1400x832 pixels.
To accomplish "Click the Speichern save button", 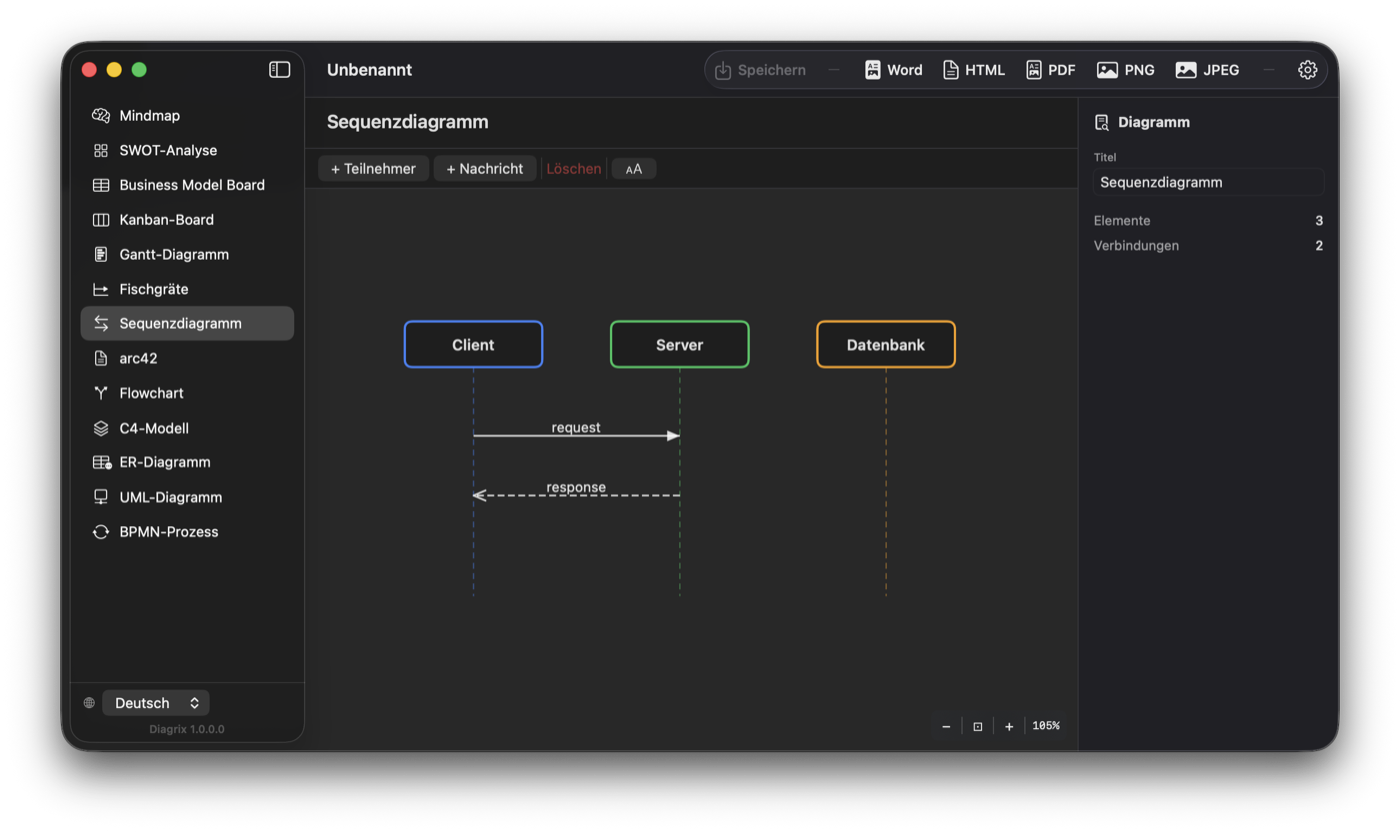I will click(x=761, y=70).
